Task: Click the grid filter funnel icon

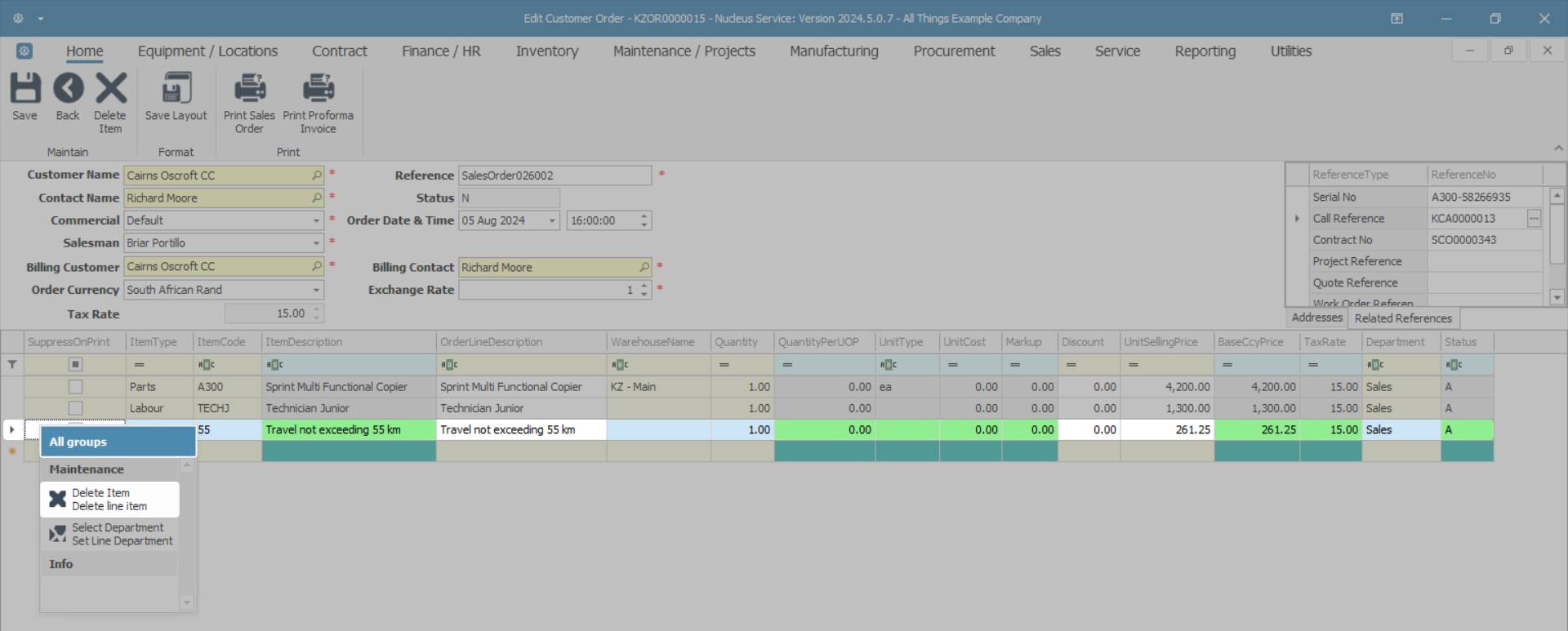Action: click(x=12, y=365)
